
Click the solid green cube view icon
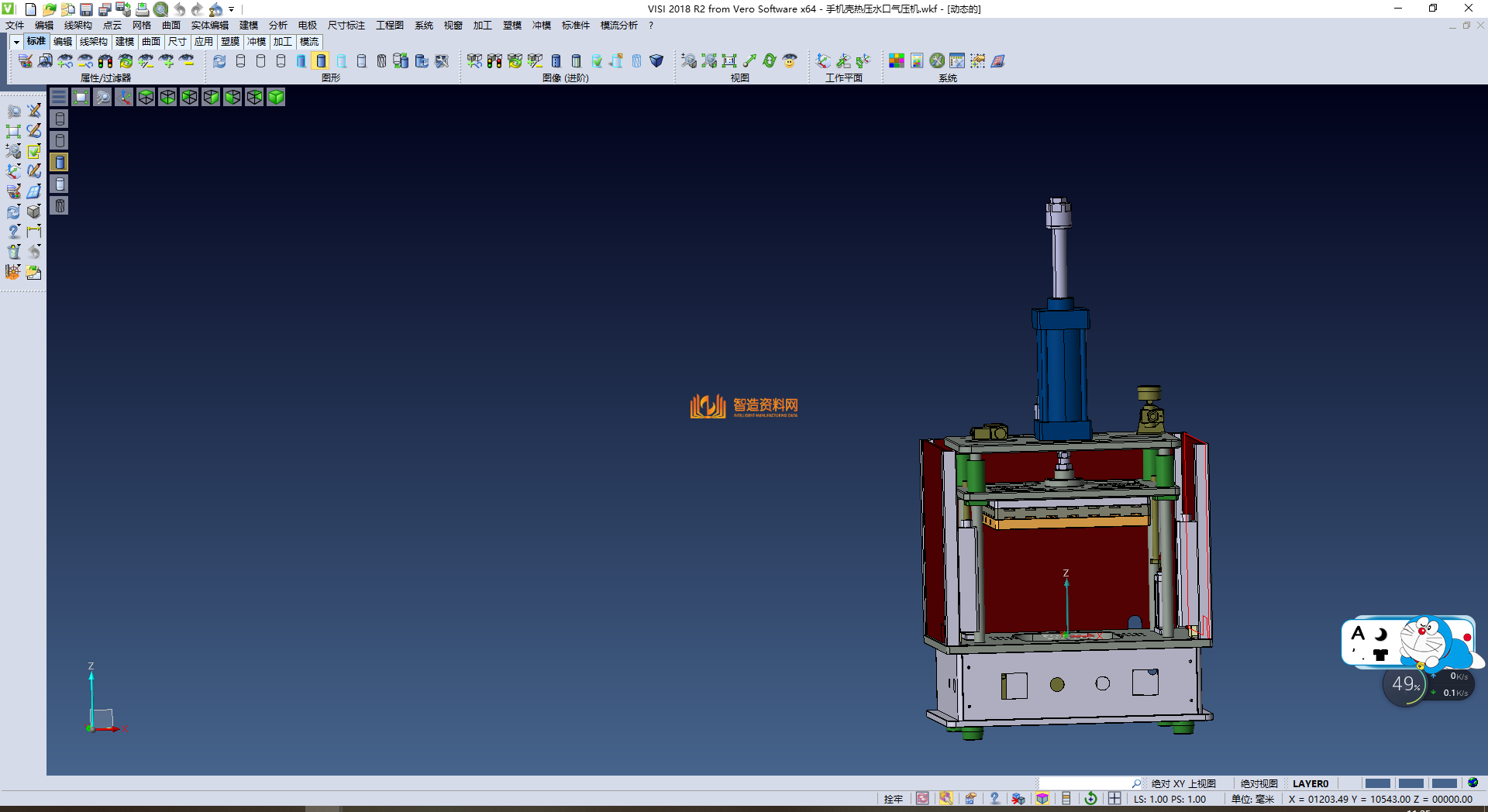[x=276, y=97]
